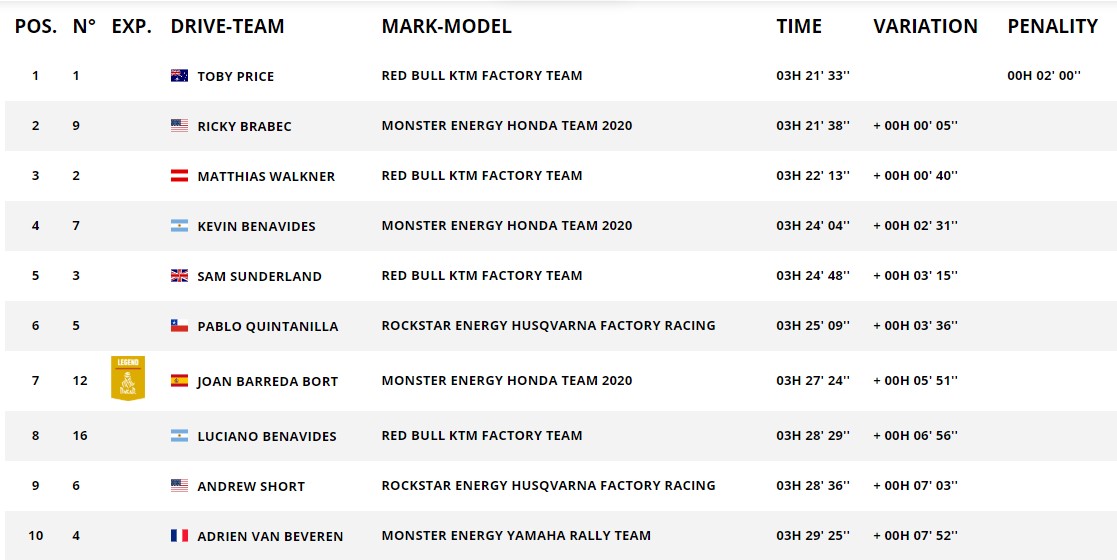Sort by the TIME column header

pyautogui.click(x=799, y=26)
